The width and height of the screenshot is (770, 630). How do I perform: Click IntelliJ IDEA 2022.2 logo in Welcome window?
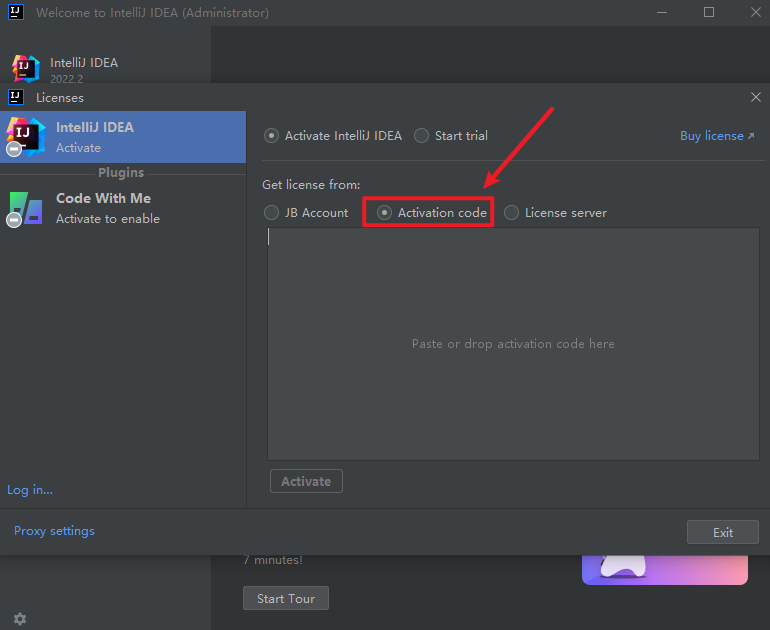[x=26, y=69]
